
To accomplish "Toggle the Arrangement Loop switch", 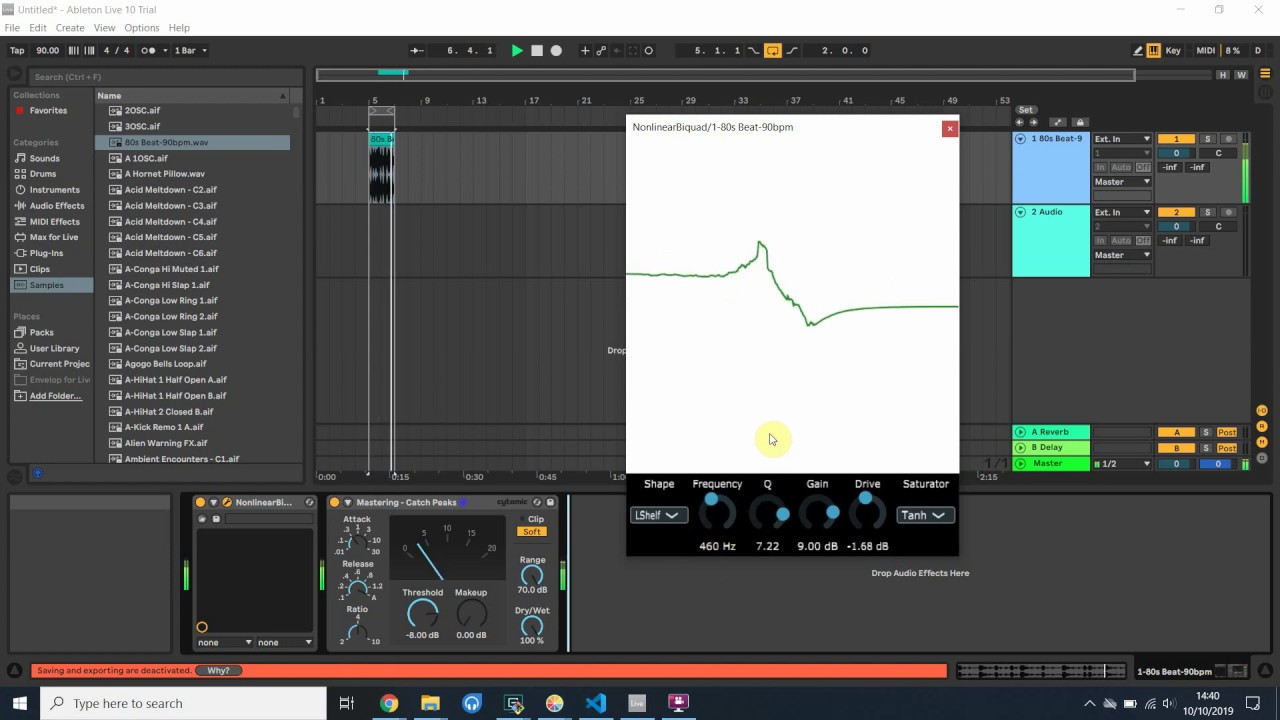I will [x=772, y=50].
